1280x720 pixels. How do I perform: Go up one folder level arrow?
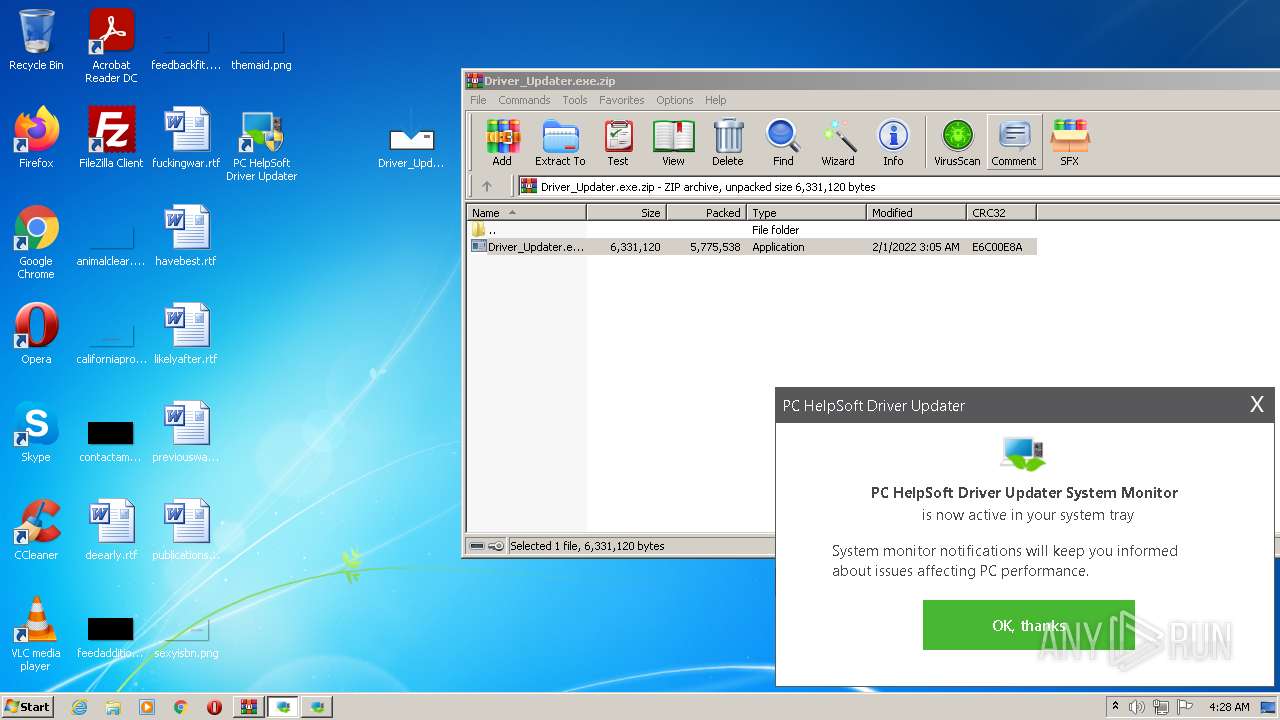[487, 186]
